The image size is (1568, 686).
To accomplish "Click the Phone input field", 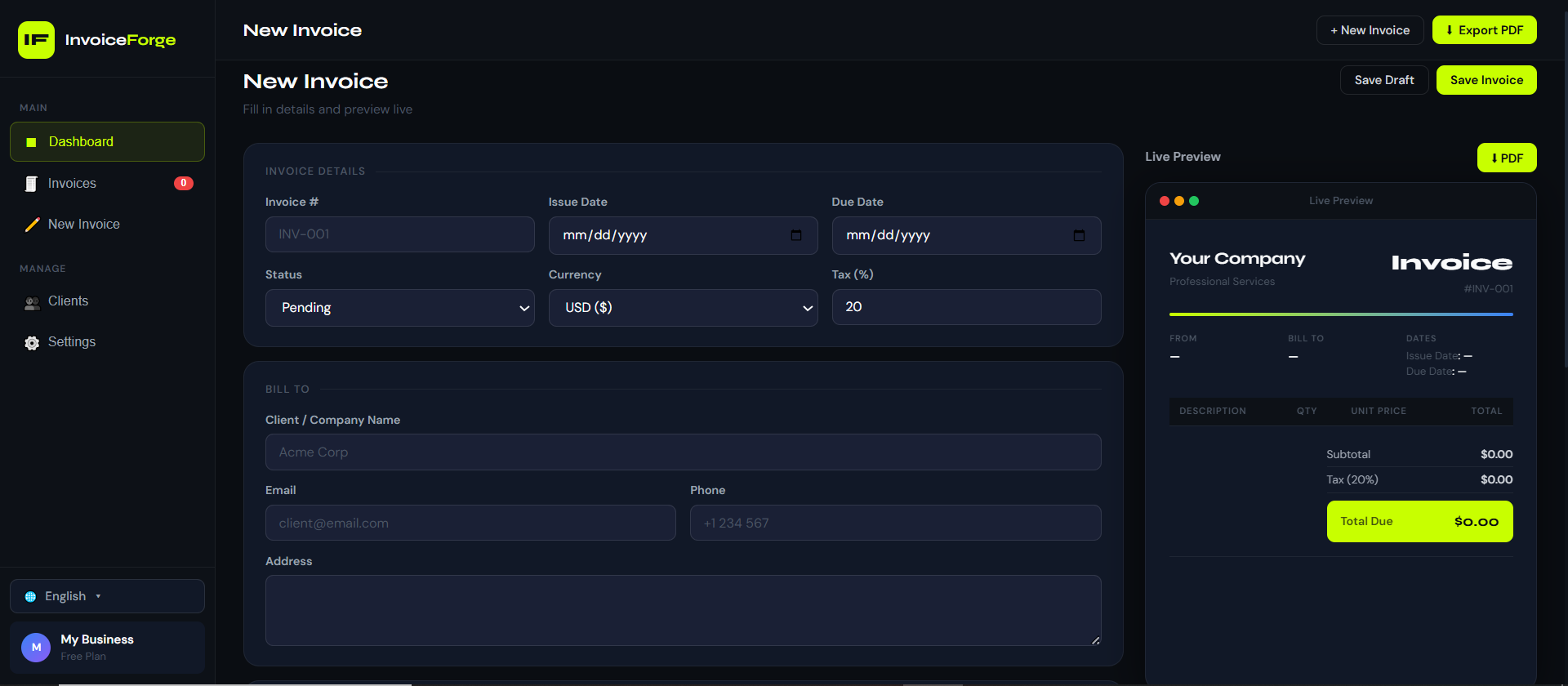I will (896, 523).
